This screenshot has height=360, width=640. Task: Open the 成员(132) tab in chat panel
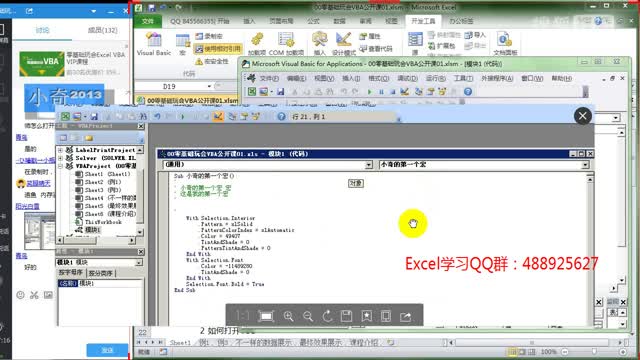tap(102, 30)
